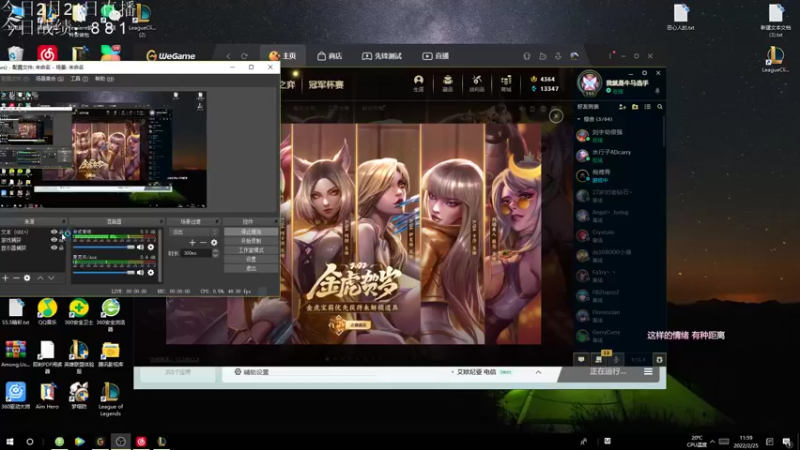Switch to WeGame 先锋测试 tab
The image size is (800, 450).
[x=382, y=56]
